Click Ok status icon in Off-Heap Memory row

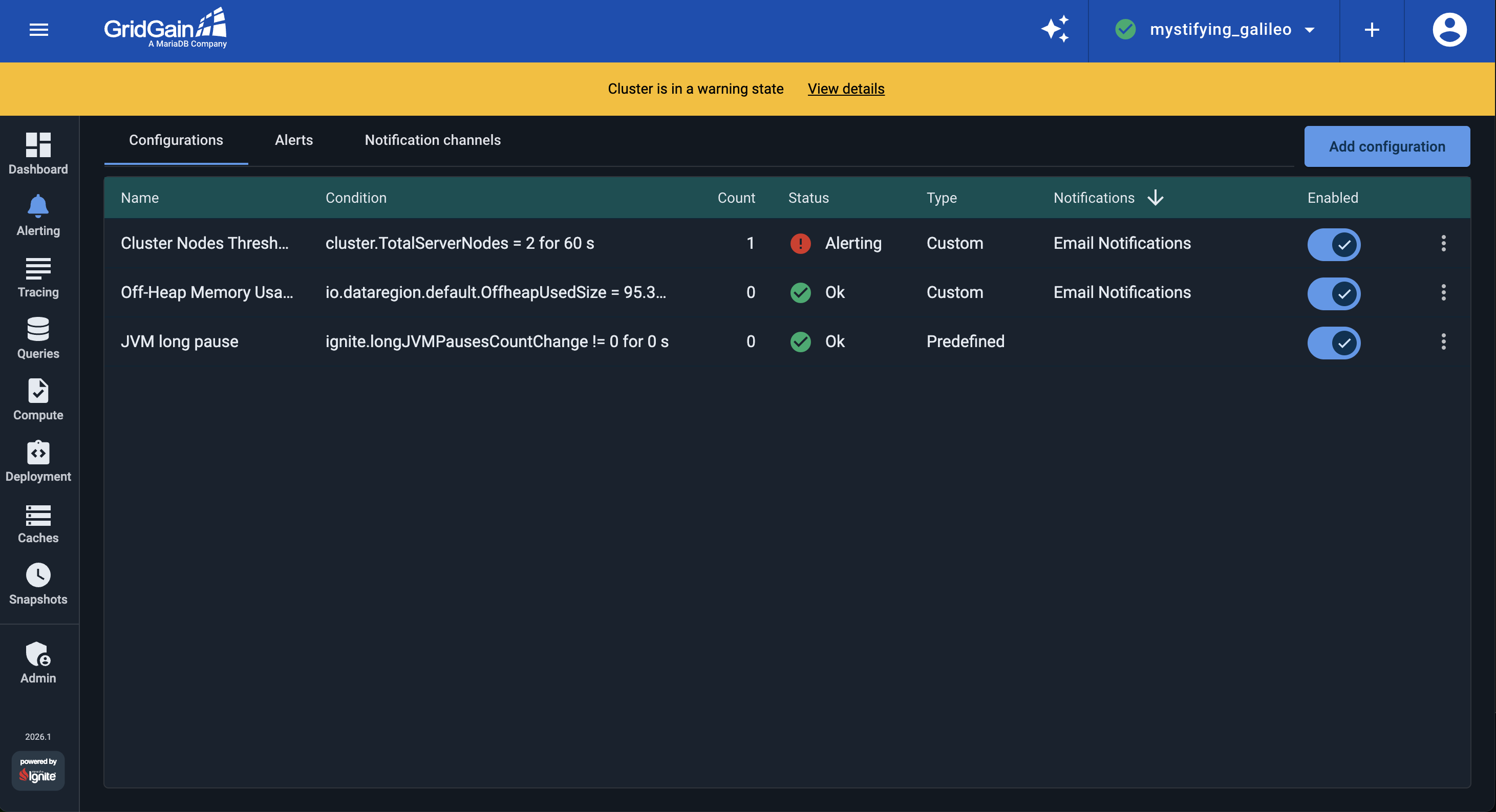[x=800, y=293]
